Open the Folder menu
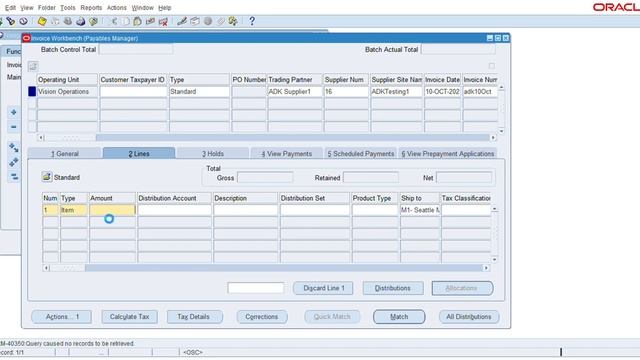This screenshot has height=360, width=640. pos(47,8)
